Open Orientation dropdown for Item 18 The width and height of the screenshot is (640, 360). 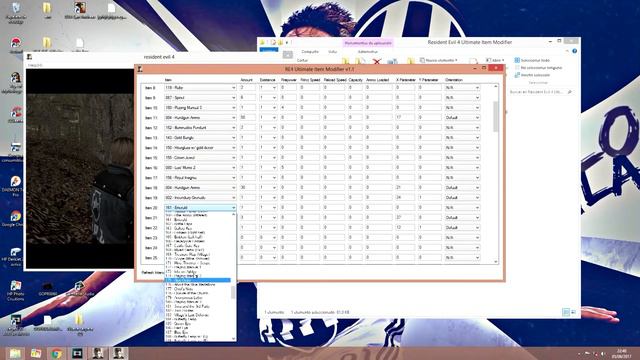tap(462, 188)
